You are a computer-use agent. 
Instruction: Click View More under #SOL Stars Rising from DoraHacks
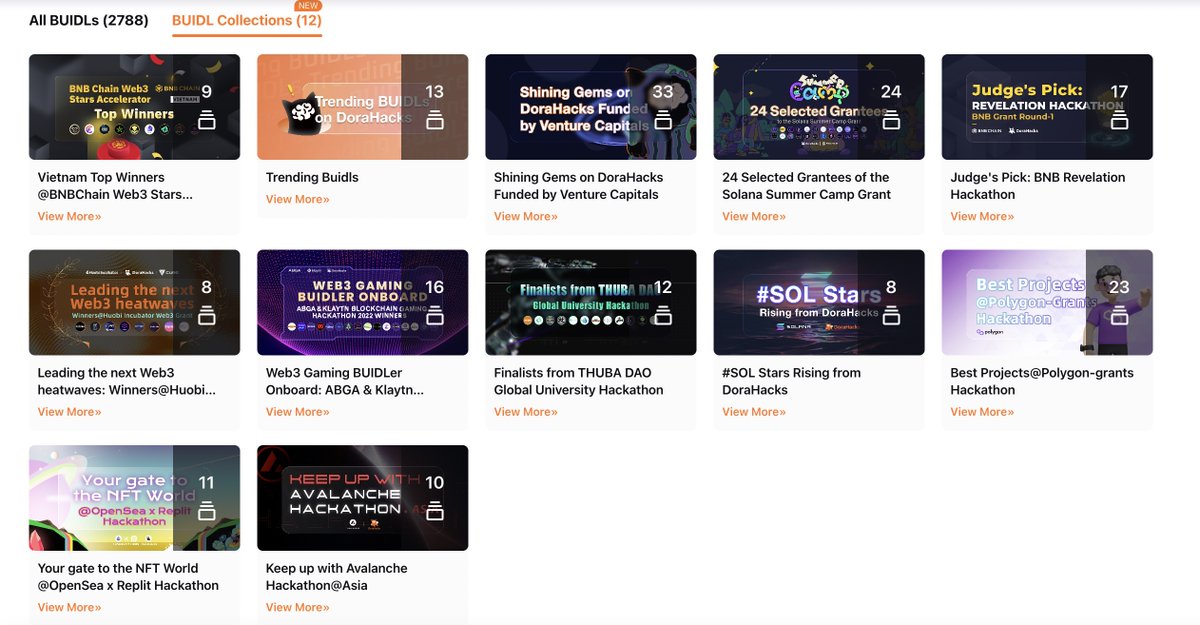click(x=753, y=411)
